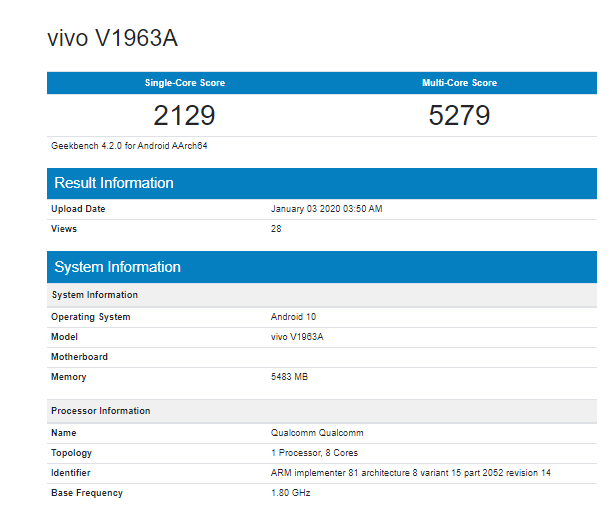613x505 pixels.
Task: Click the Views count value 28
Action: click(276, 229)
